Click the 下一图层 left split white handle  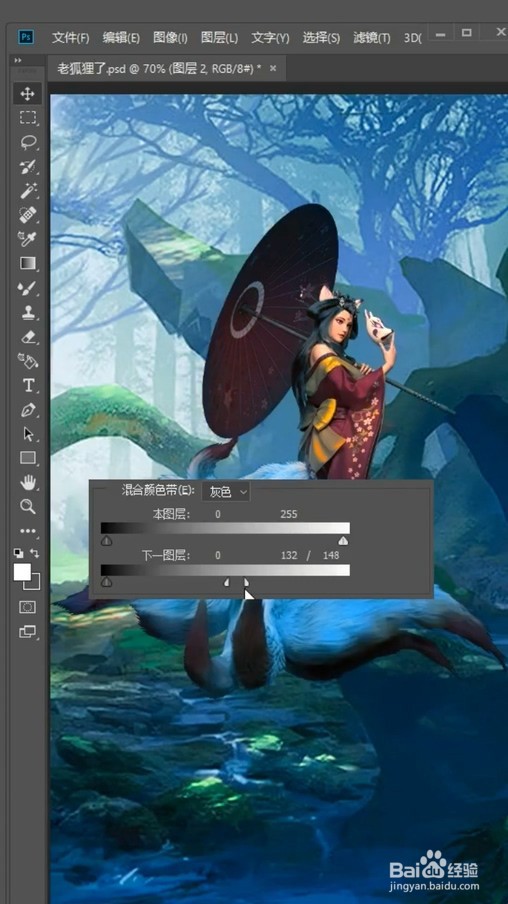click(x=227, y=583)
